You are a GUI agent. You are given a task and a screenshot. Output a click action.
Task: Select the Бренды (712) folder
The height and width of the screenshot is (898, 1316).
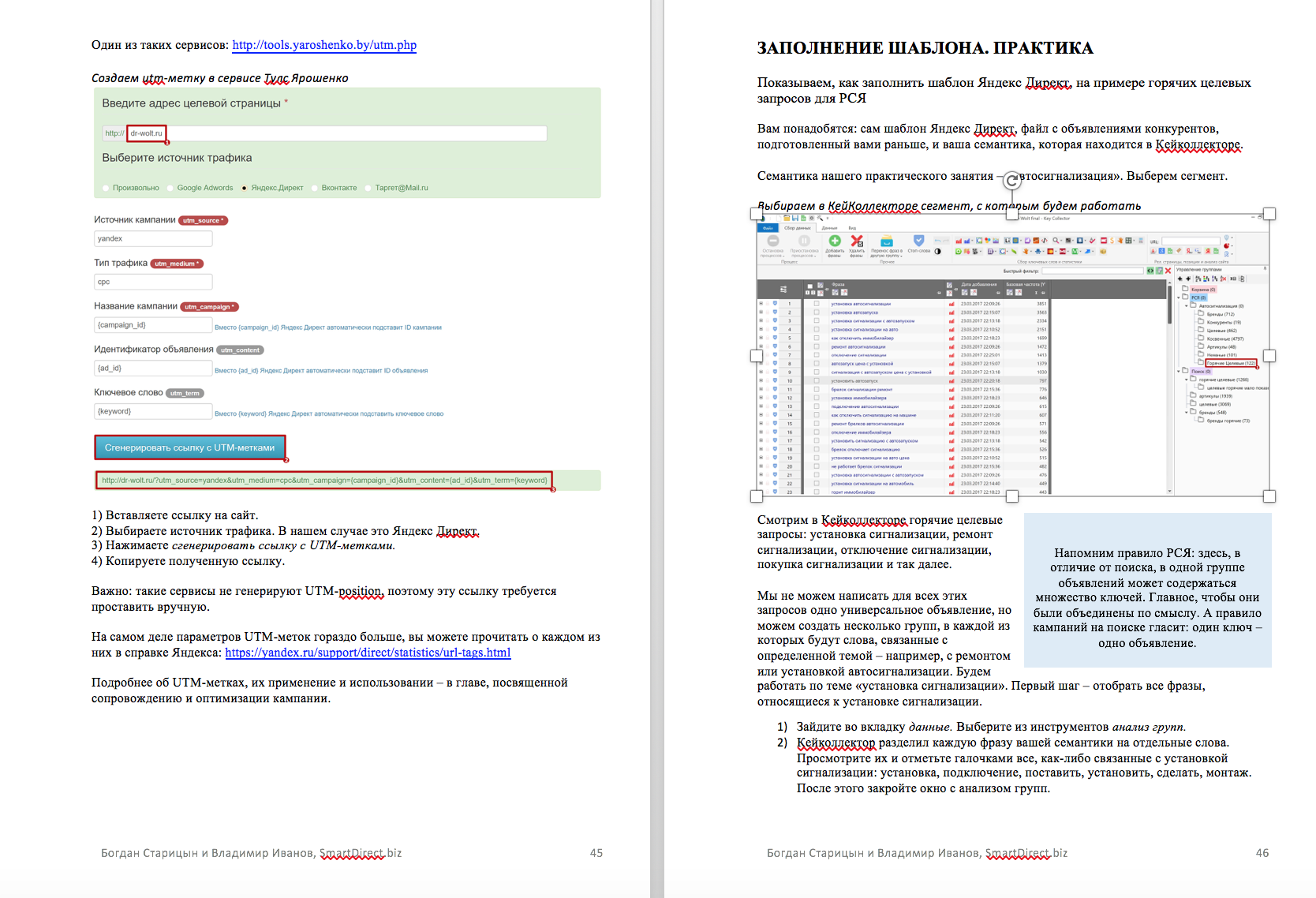point(1221,314)
